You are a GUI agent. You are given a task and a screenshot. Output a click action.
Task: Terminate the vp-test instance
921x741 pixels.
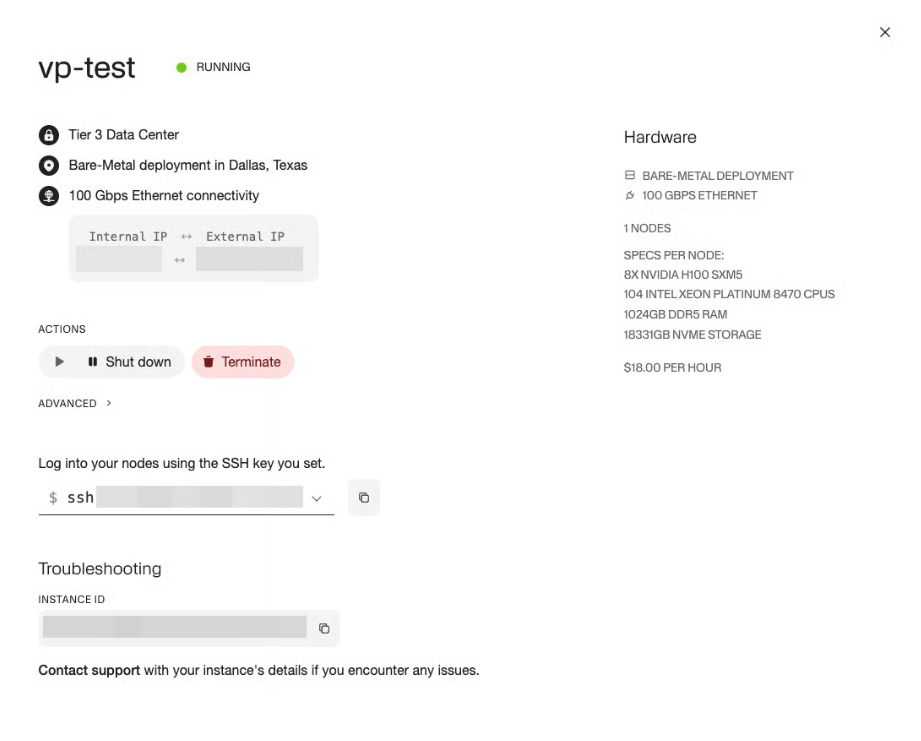pos(242,362)
